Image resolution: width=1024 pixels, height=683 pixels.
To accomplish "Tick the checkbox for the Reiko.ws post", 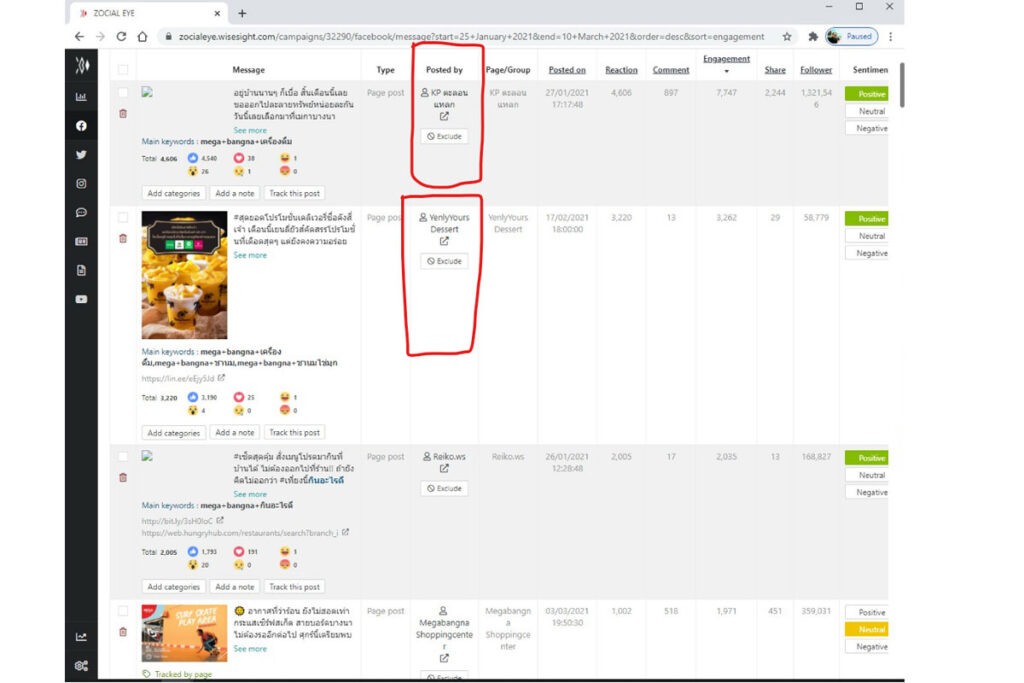I will (123, 456).
